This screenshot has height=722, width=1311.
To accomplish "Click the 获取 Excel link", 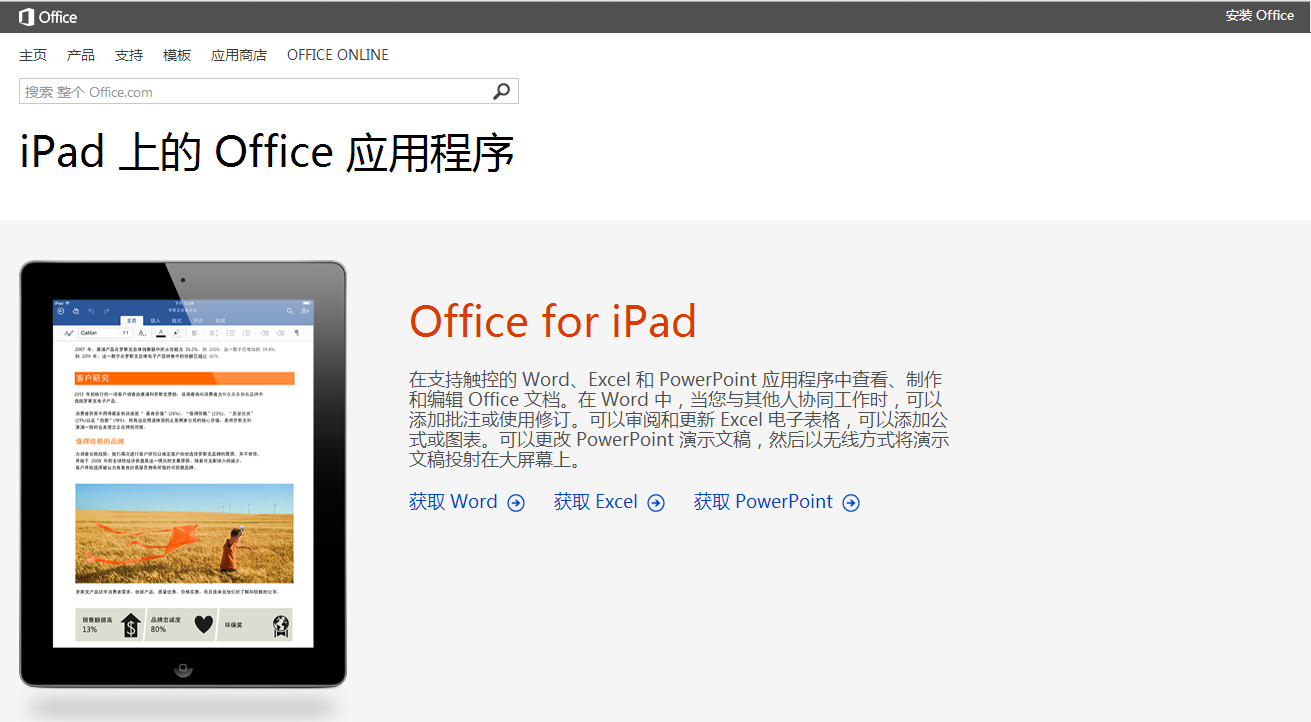I will [x=596, y=502].
